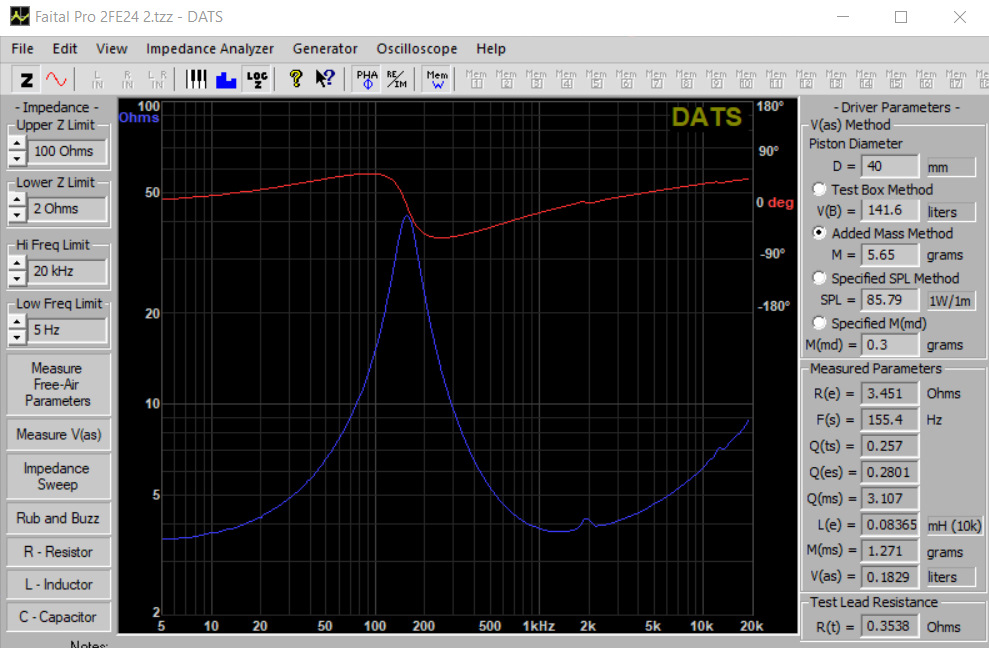Click the liters unit selector beside V(as)
Image resolution: width=989 pixels, height=648 pixels.
(x=950, y=577)
